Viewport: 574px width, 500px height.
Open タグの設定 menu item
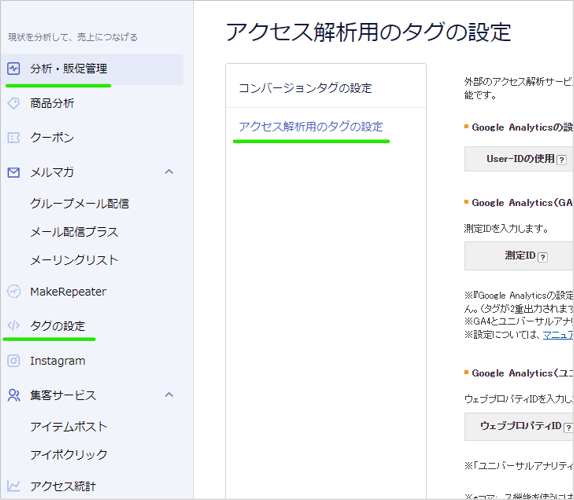[x=57, y=326]
